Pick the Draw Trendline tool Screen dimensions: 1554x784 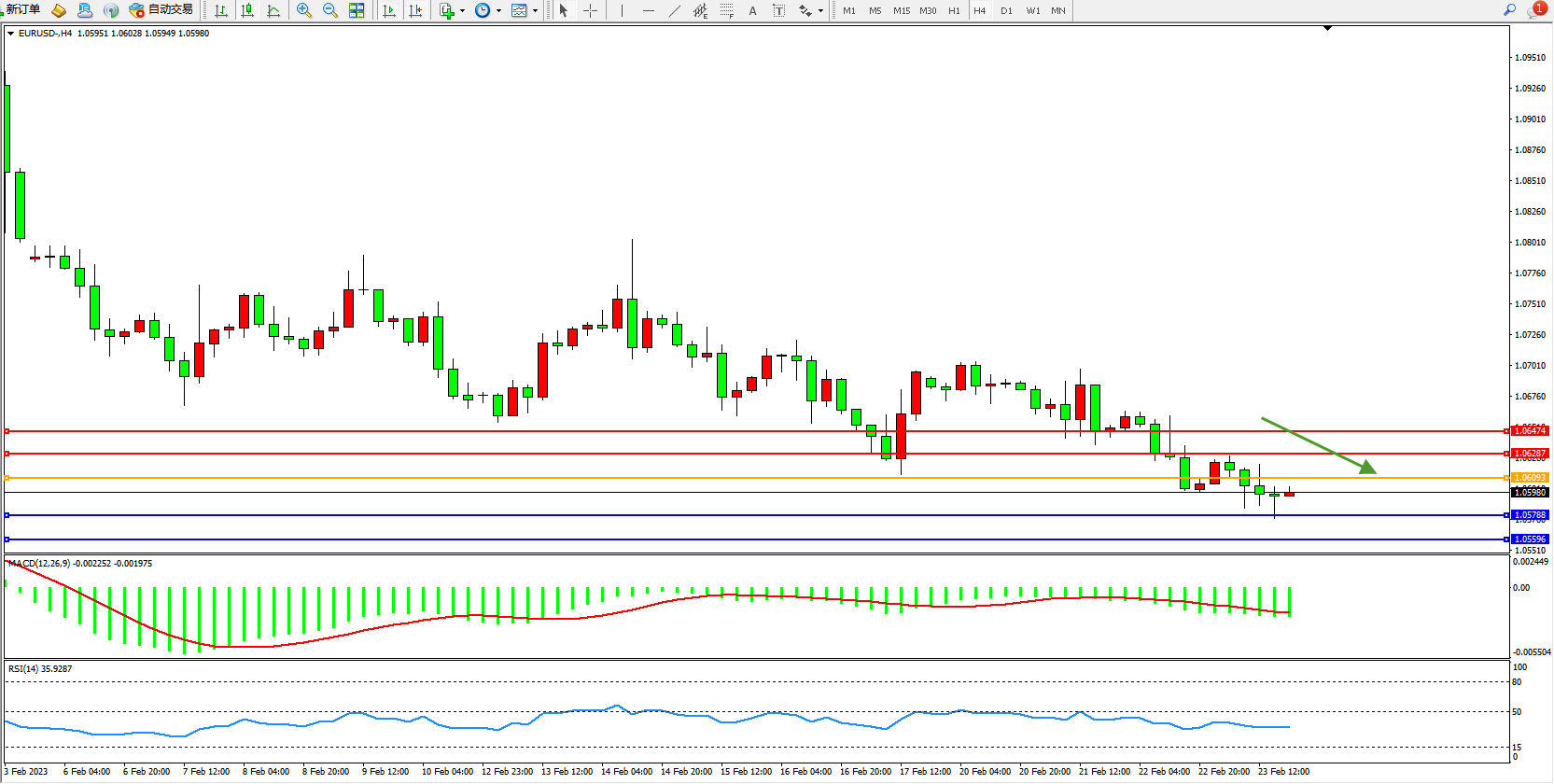coord(675,10)
